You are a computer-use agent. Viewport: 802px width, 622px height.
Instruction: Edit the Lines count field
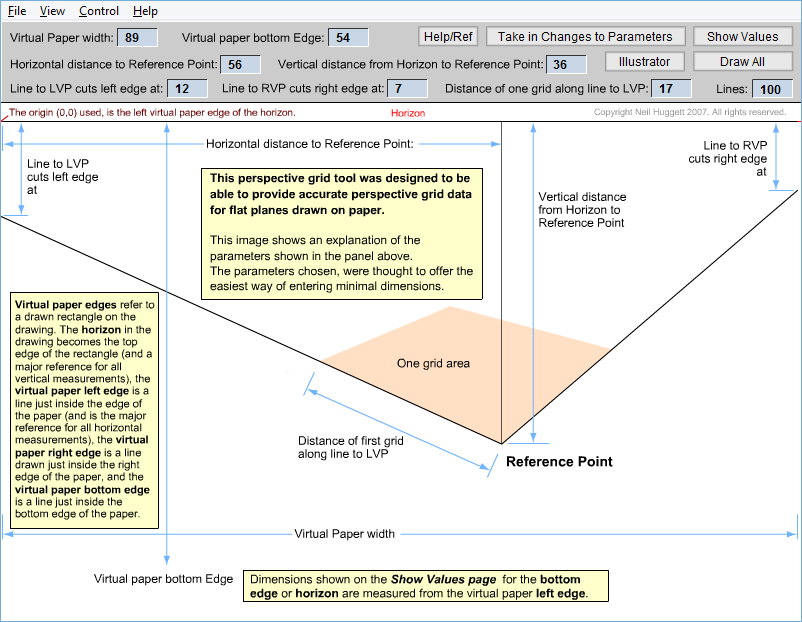click(772, 90)
